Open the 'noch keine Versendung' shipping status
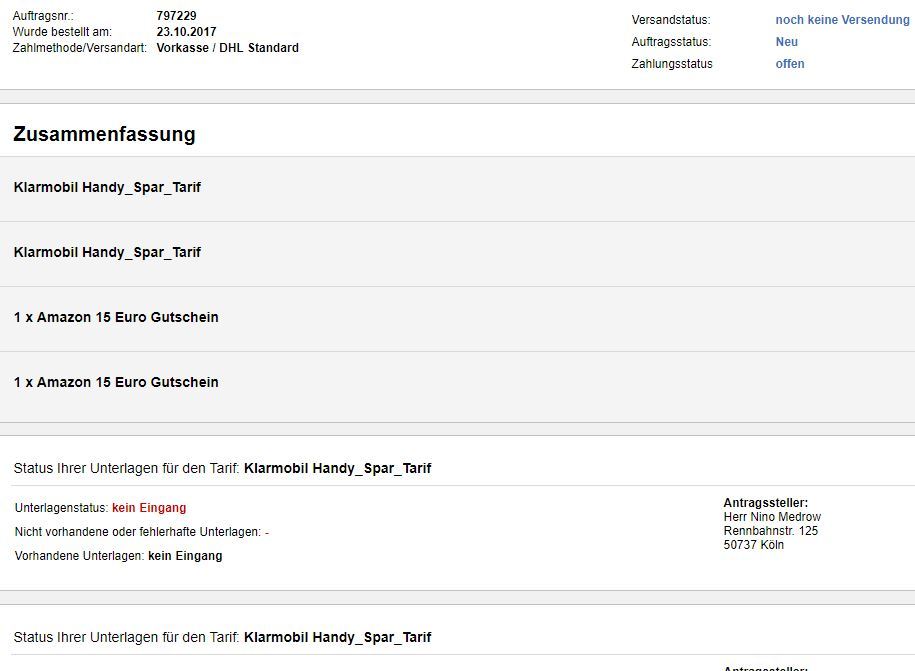The image size is (915, 671). pyautogui.click(x=842, y=20)
